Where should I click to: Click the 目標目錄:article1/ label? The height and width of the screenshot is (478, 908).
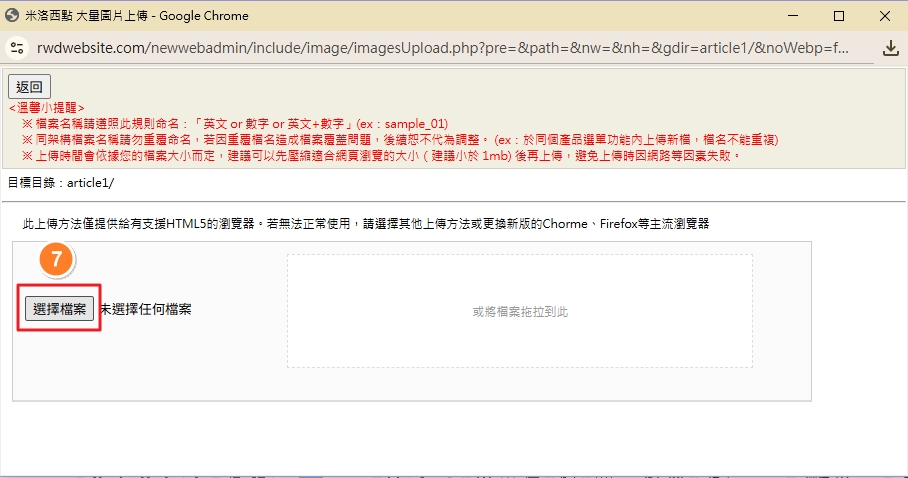coord(60,183)
